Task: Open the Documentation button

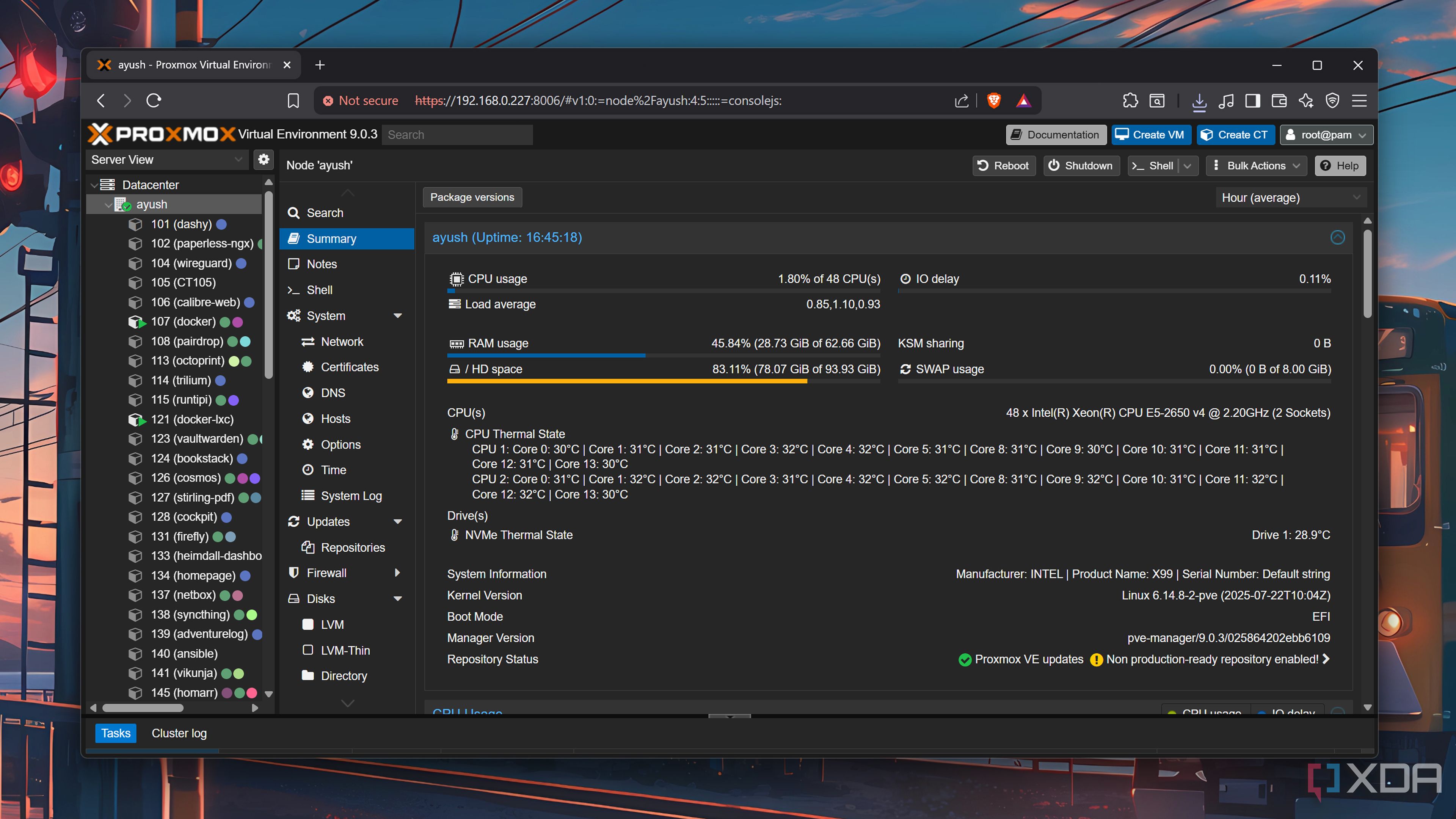Action: click(x=1056, y=135)
